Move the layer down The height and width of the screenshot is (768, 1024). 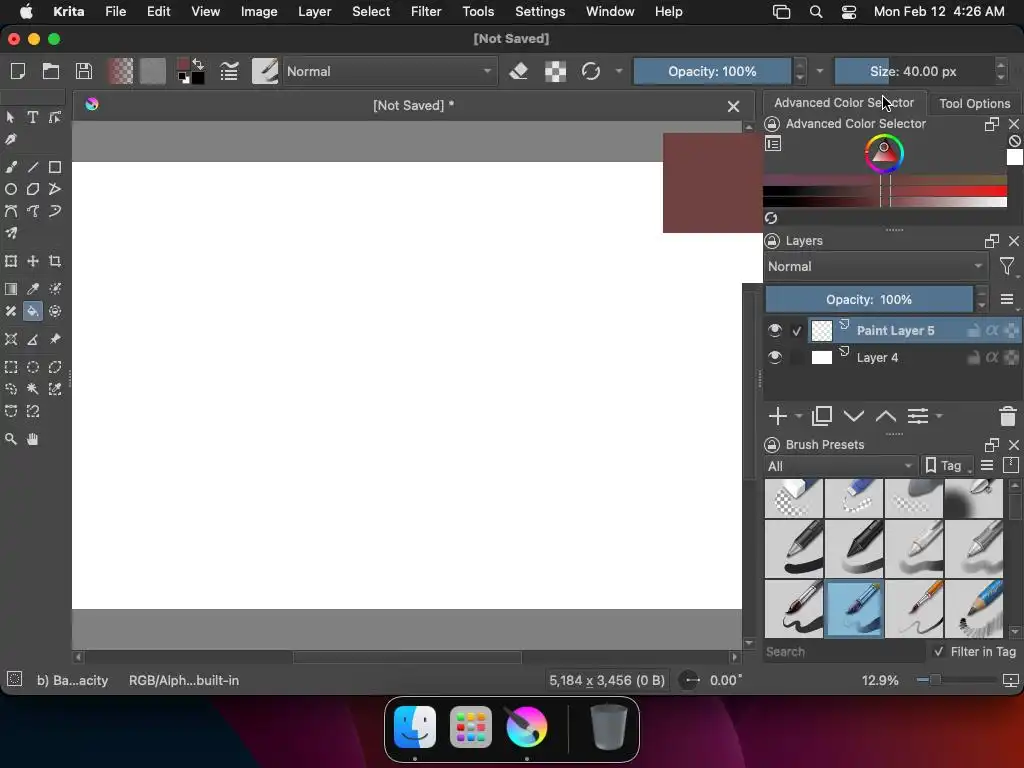[x=854, y=416]
